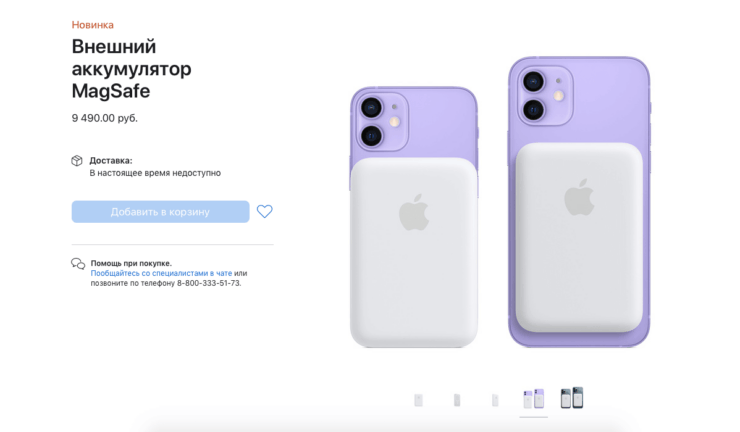Click the phone number 8-800-333-51-73
The image size is (740, 432).
point(208,283)
